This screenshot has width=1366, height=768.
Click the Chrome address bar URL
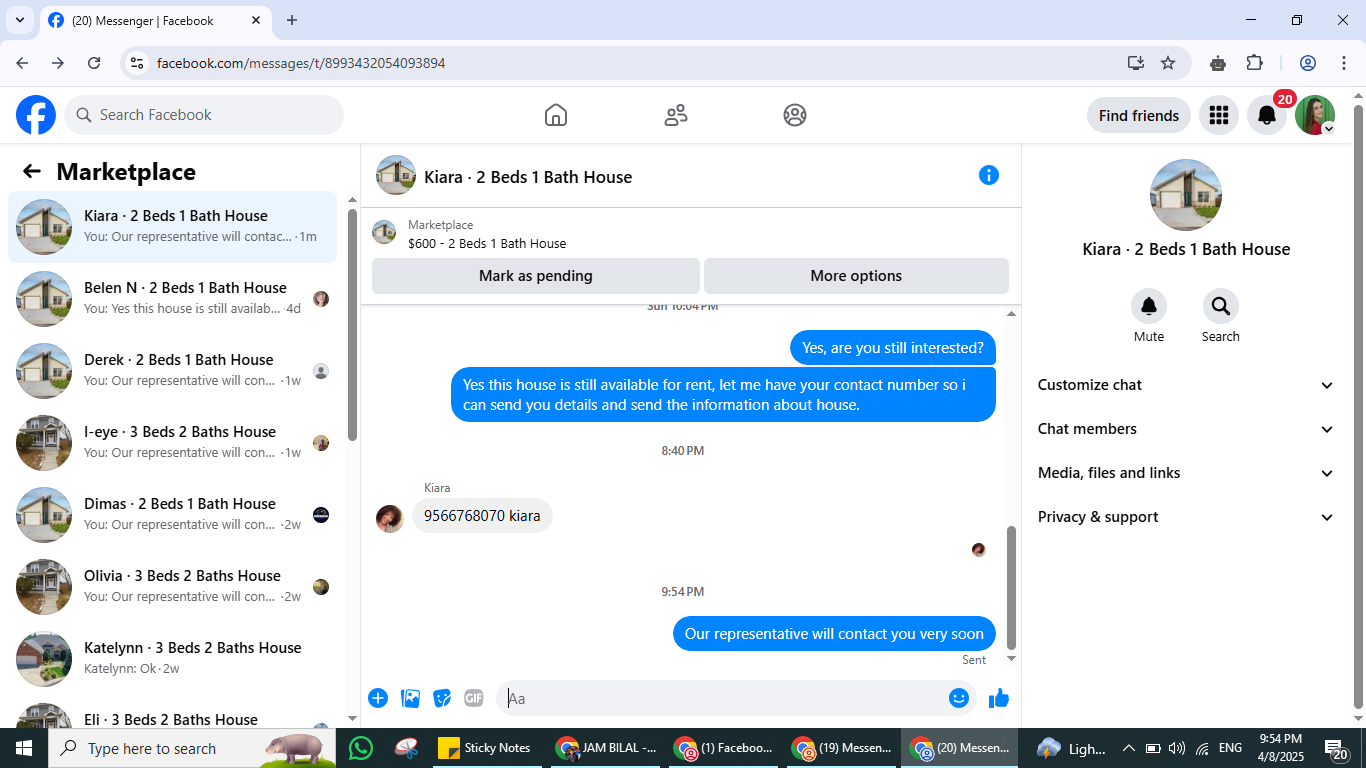pyautogui.click(x=301, y=63)
